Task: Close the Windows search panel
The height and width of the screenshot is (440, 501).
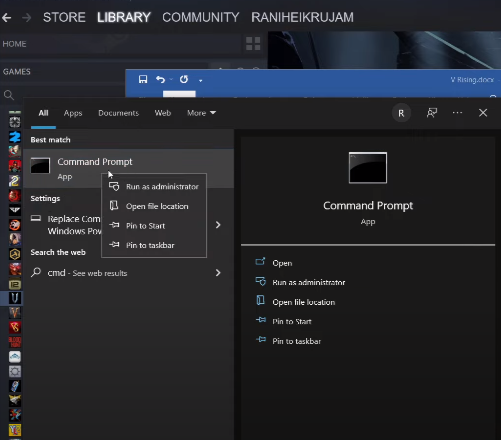Action: (483, 113)
